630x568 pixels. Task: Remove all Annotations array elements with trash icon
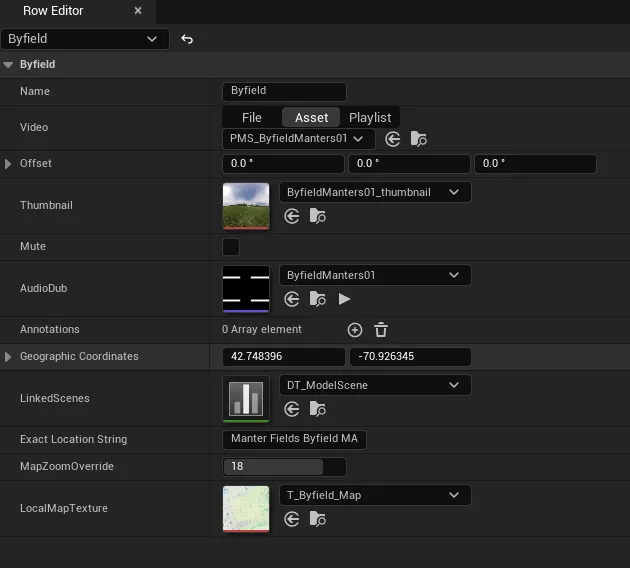tap(381, 330)
